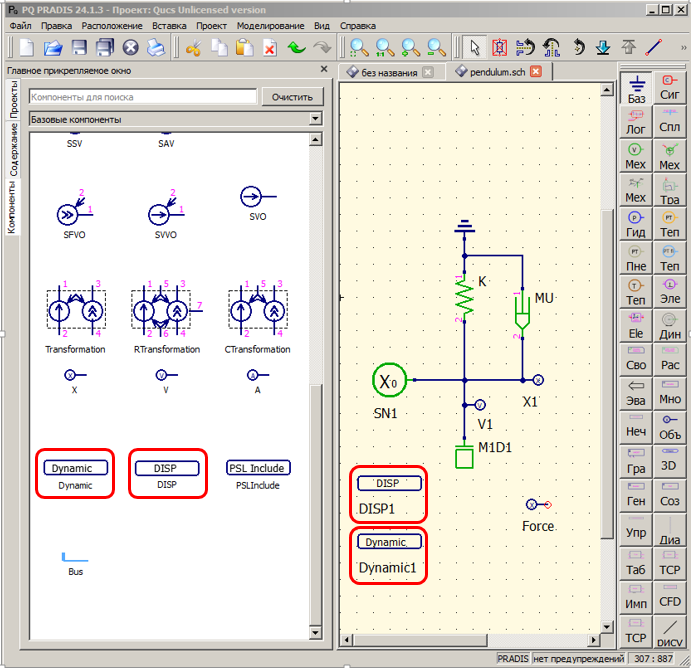
Task: Click the Print icon in the toolbar
Action: 156,47
